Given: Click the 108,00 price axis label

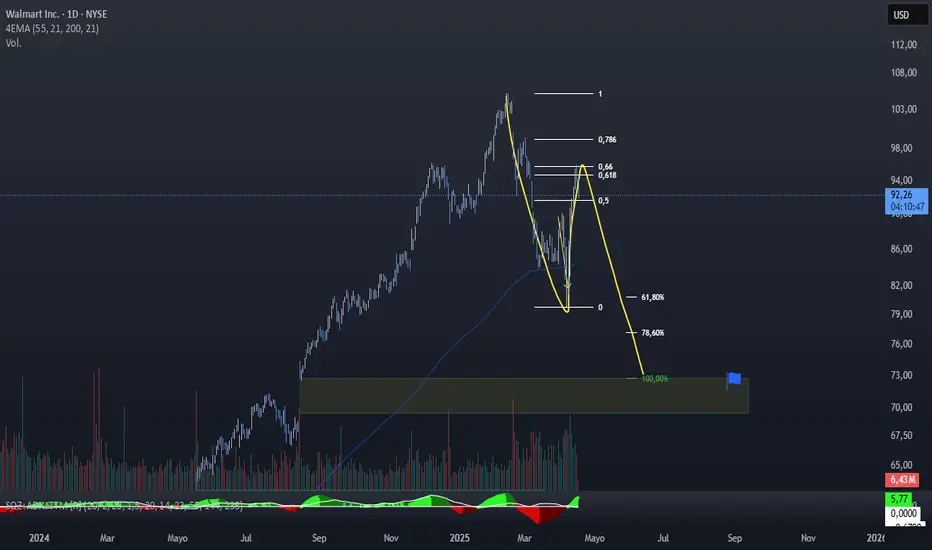Looking at the screenshot, I should (903, 73).
